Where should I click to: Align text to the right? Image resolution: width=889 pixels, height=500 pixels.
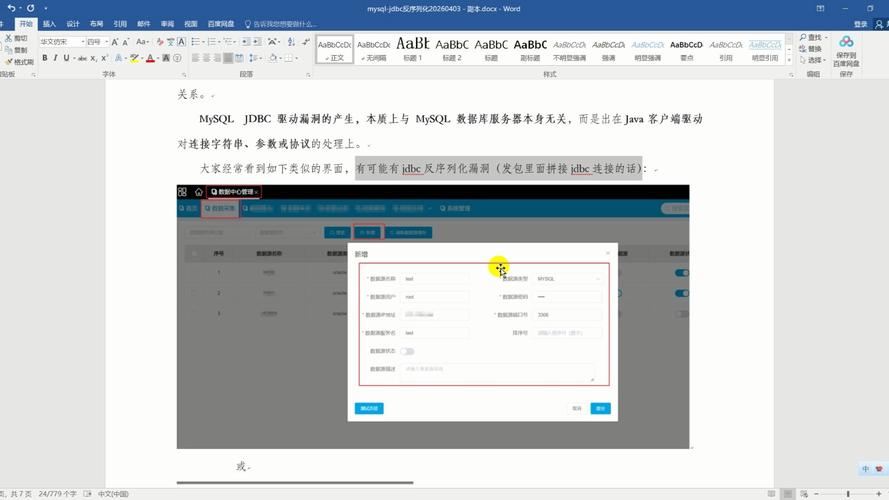(x=217, y=58)
